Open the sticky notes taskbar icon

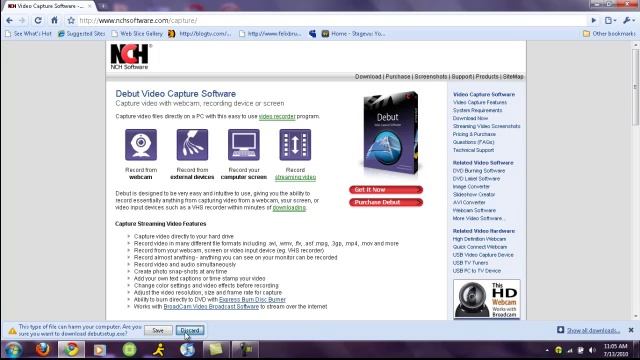[216, 350]
